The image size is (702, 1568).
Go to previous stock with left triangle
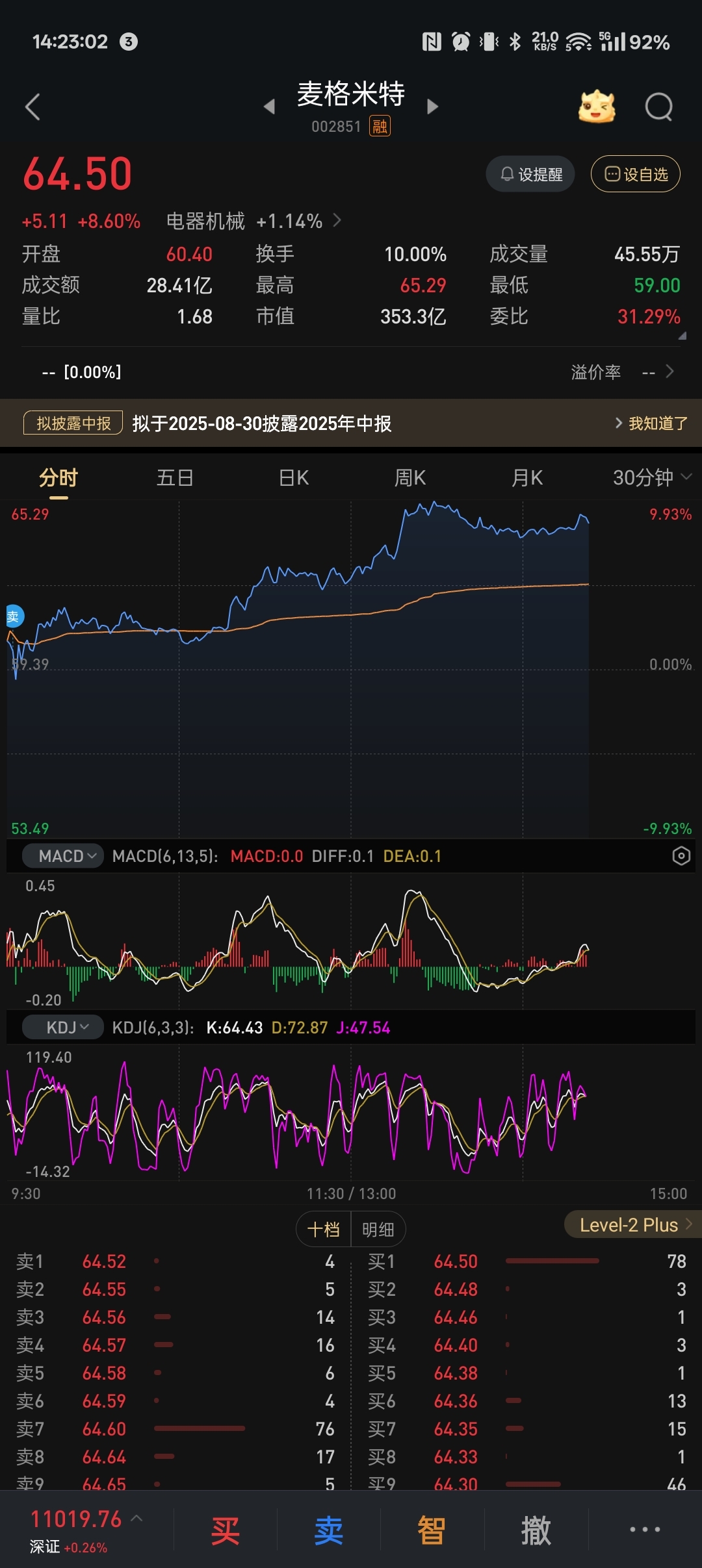269,107
